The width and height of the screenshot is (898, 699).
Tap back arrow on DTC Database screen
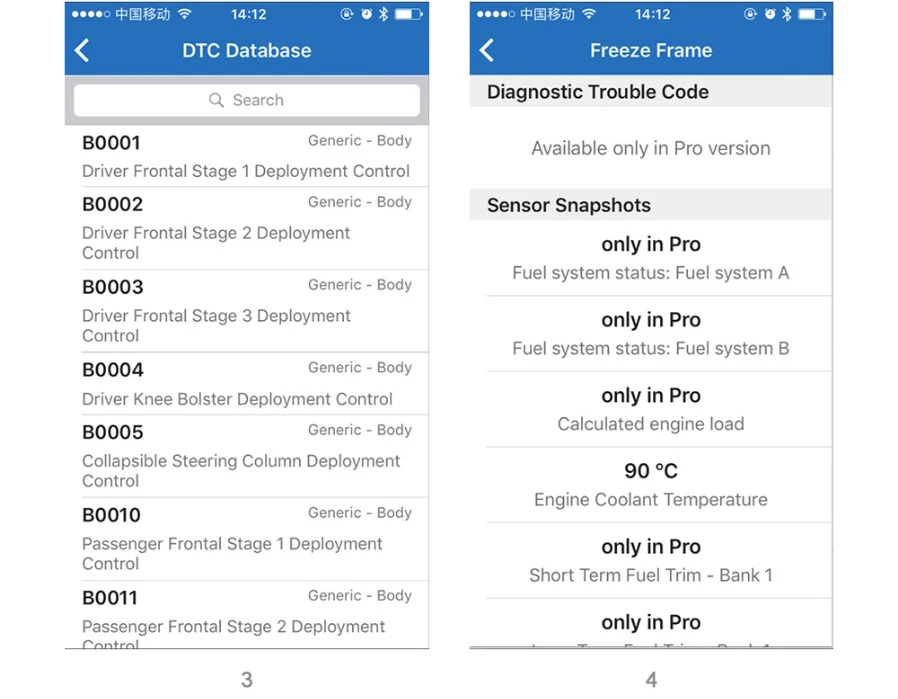(x=82, y=50)
